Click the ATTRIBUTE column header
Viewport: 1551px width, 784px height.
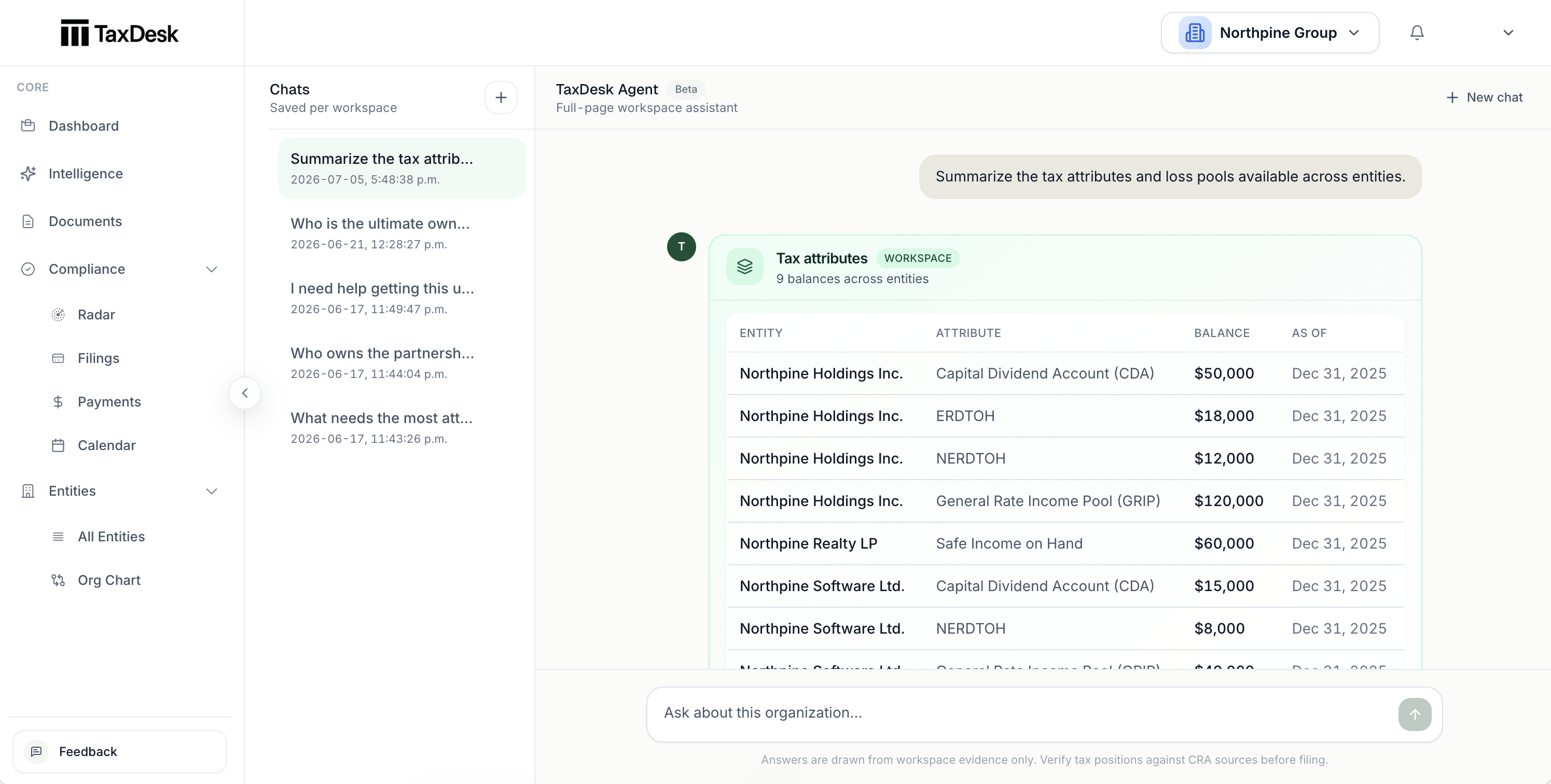click(x=968, y=333)
